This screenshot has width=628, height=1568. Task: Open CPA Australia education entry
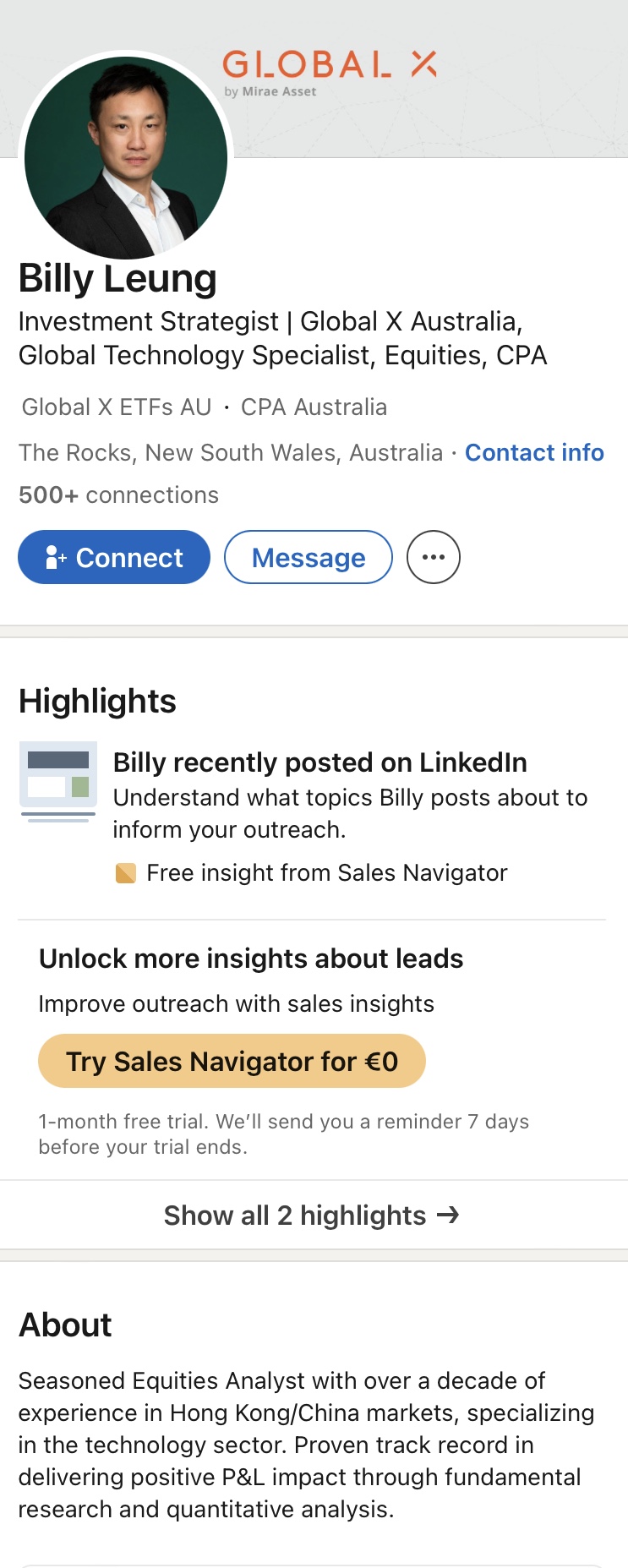314,407
